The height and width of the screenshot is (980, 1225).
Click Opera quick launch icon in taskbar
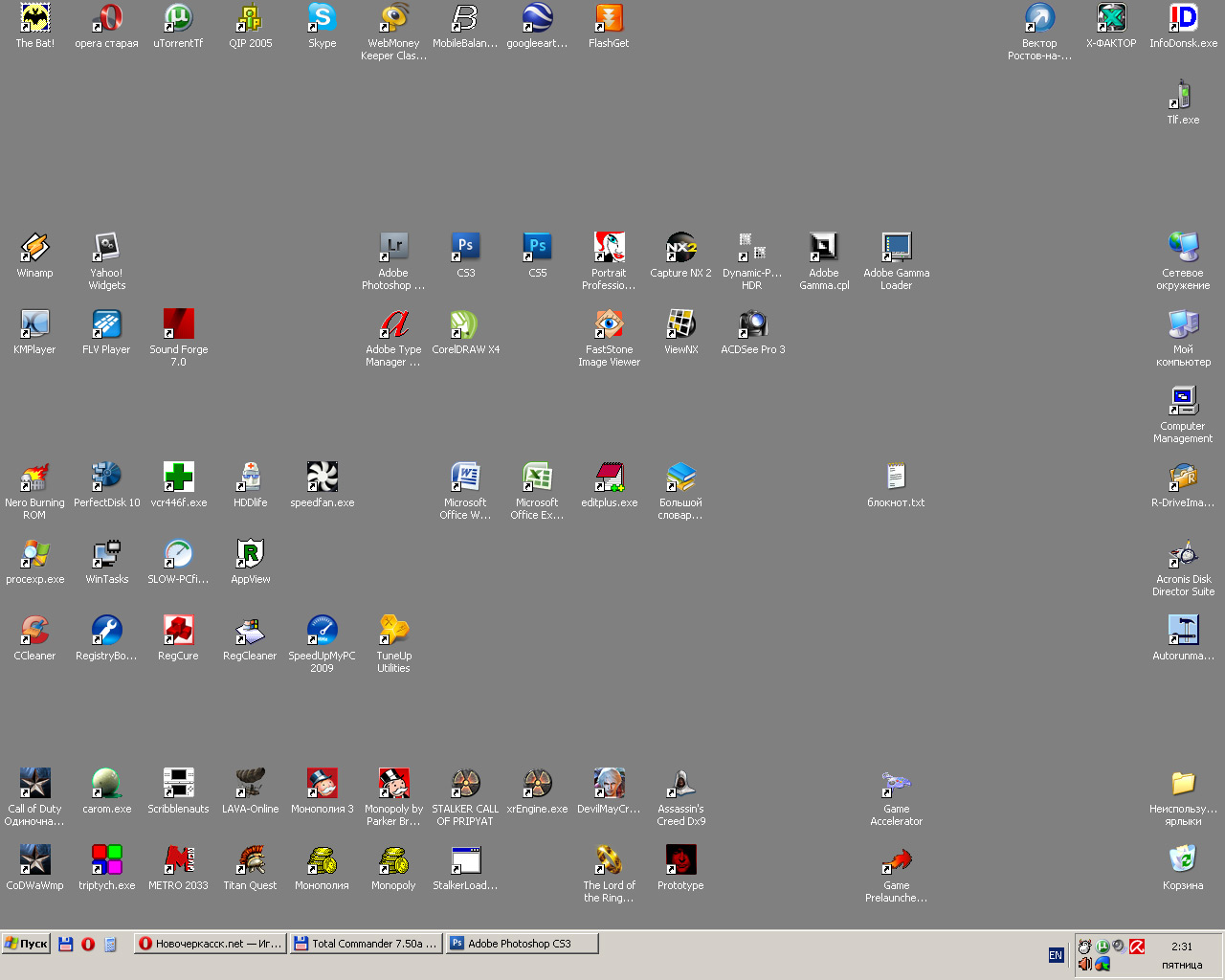click(88, 944)
